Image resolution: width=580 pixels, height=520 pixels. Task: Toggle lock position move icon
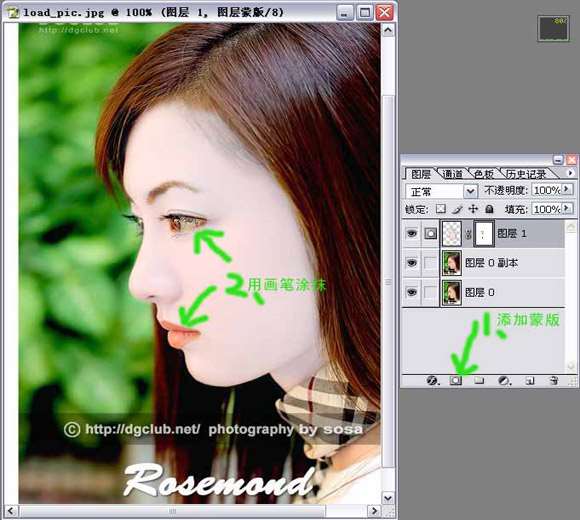tap(473, 209)
